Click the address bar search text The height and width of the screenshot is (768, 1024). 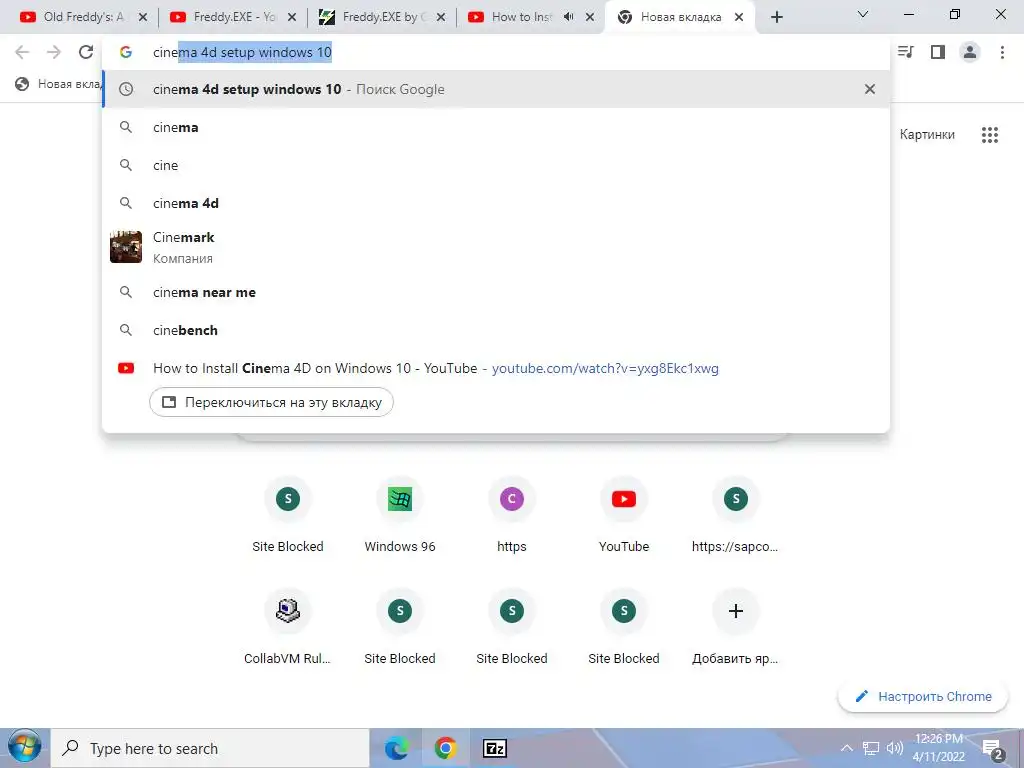(242, 52)
